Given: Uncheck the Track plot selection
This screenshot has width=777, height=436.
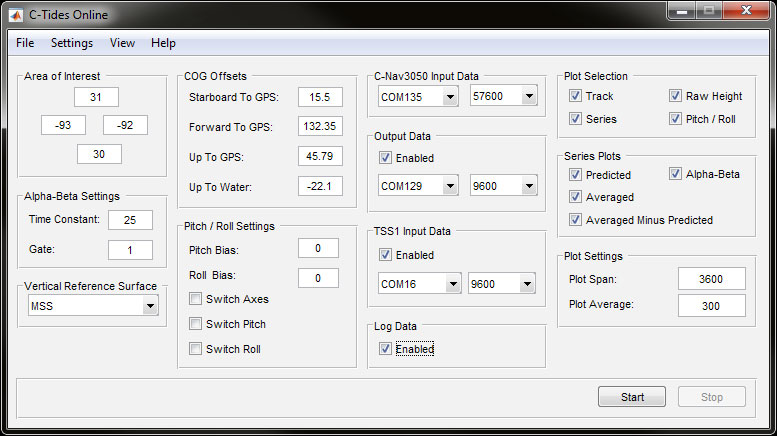Looking at the screenshot, I should click(575, 96).
